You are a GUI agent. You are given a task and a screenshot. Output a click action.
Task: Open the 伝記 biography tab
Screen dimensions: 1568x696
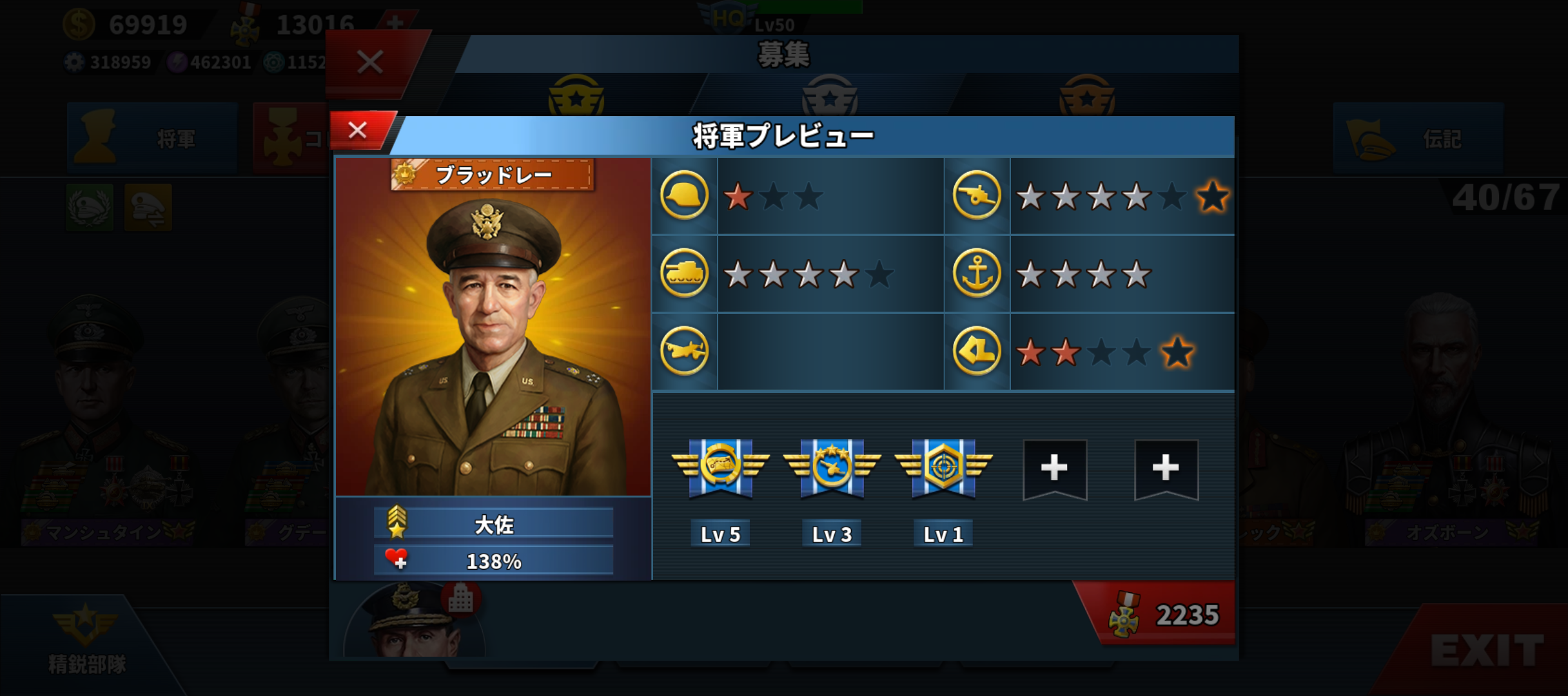(1418, 138)
